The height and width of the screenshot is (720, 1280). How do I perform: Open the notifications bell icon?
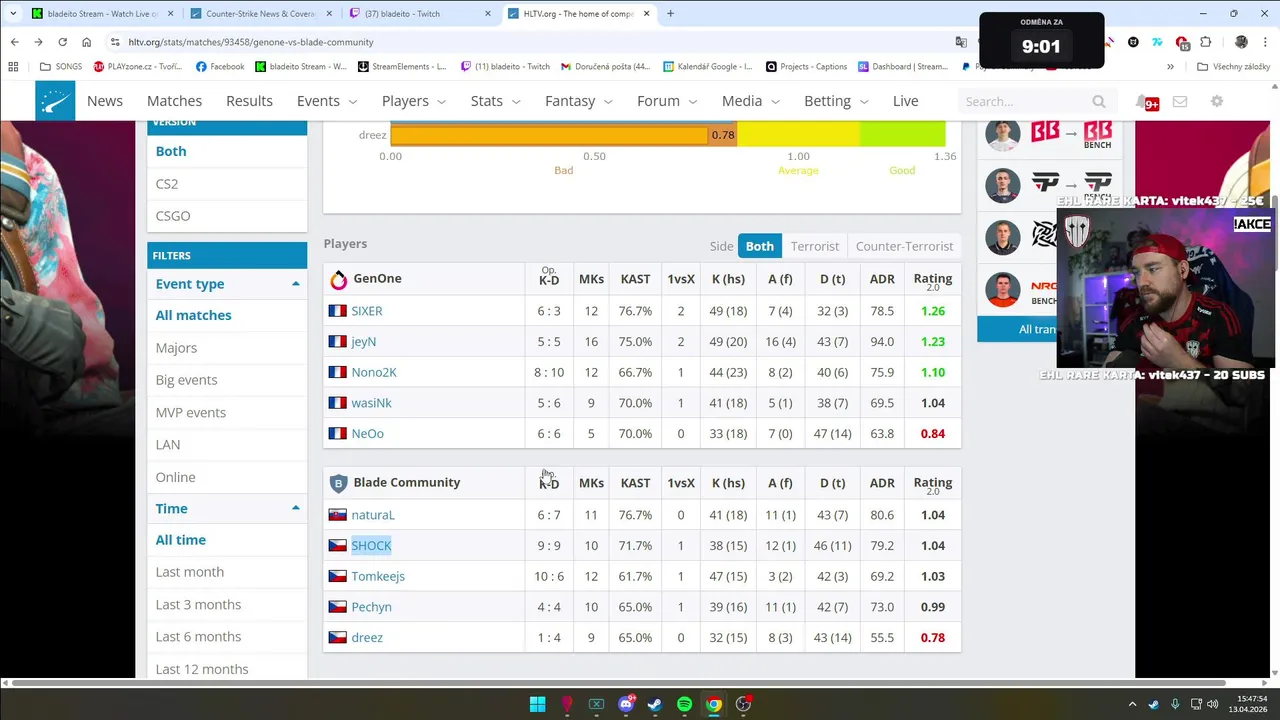1142,102
